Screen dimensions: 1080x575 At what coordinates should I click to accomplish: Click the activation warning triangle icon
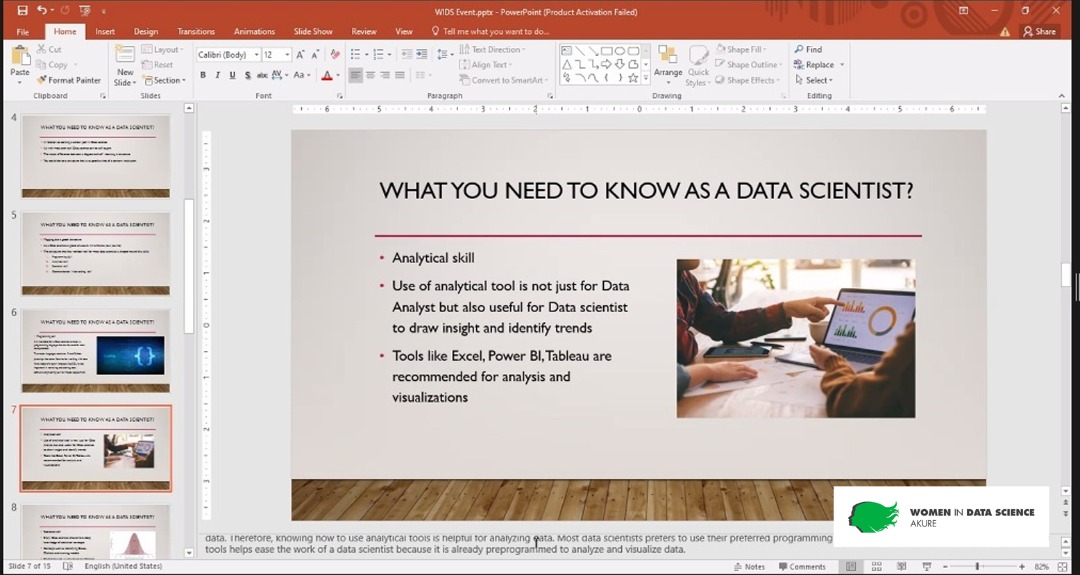pyautogui.click(x=1005, y=32)
